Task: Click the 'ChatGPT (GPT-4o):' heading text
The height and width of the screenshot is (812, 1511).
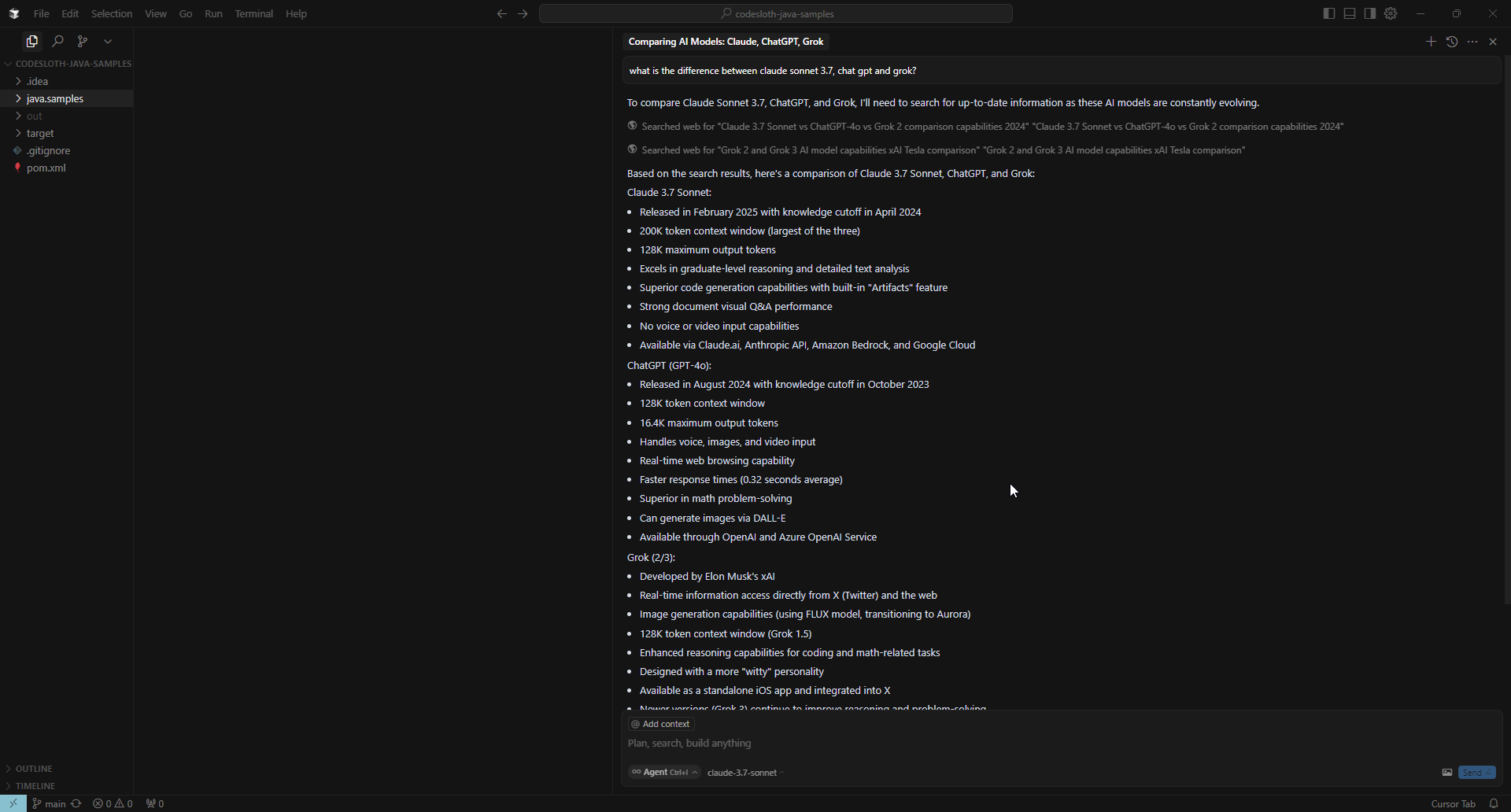Action: 669,366
